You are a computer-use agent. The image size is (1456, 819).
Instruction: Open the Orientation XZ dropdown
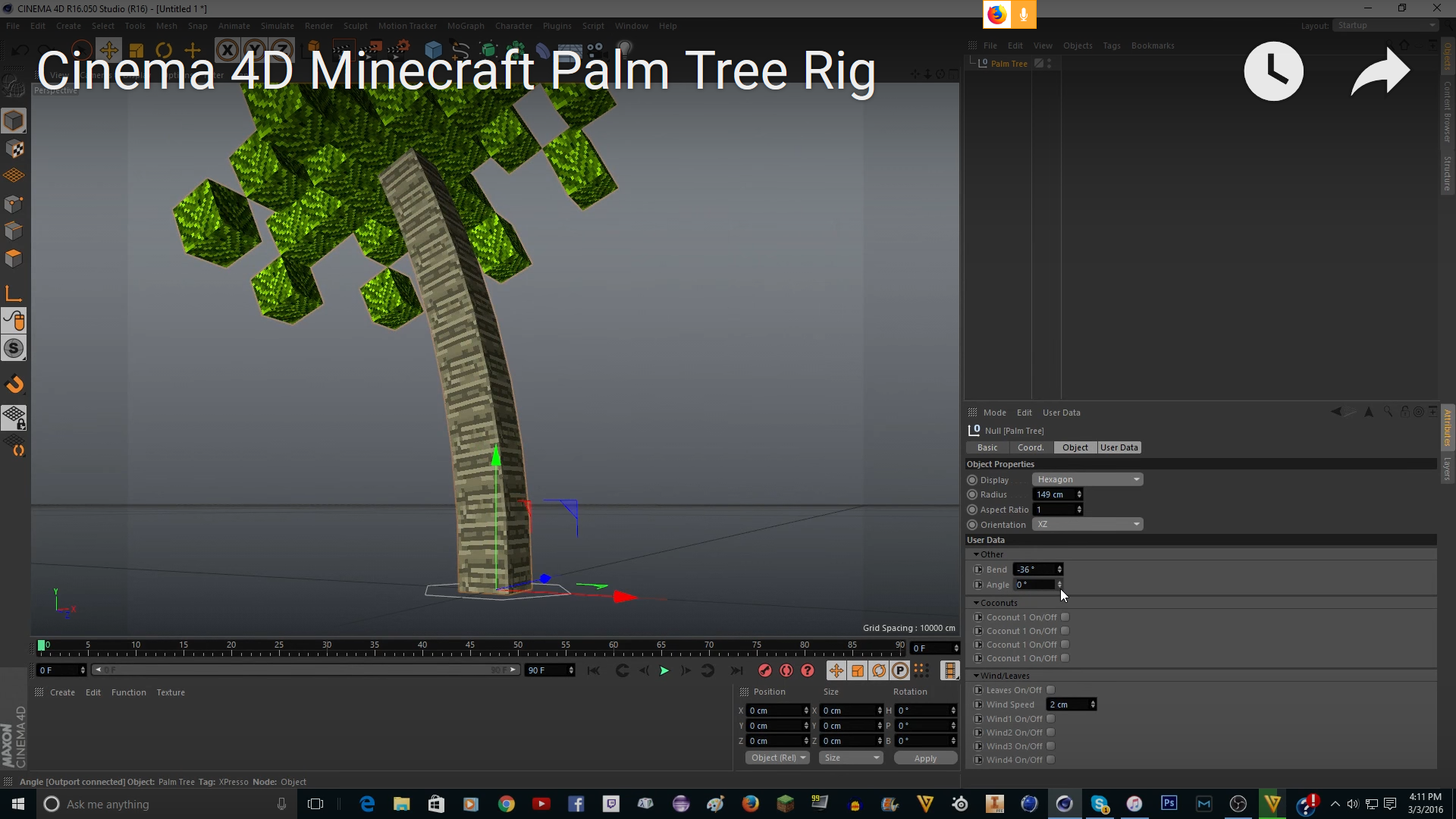point(1087,524)
